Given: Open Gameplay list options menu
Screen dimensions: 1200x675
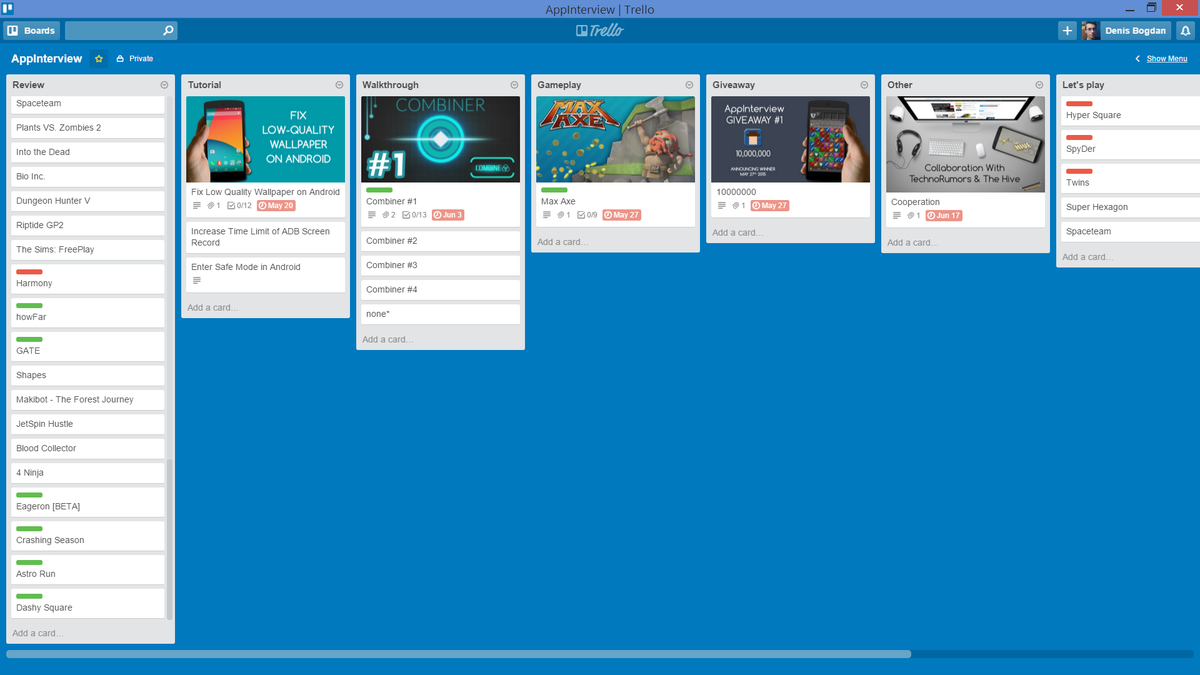Looking at the screenshot, I should 689,85.
